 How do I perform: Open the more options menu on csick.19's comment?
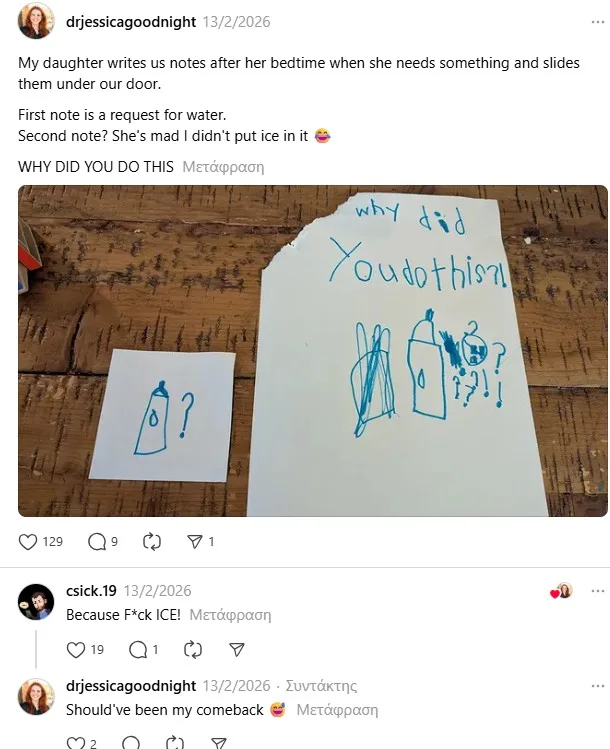598,591
